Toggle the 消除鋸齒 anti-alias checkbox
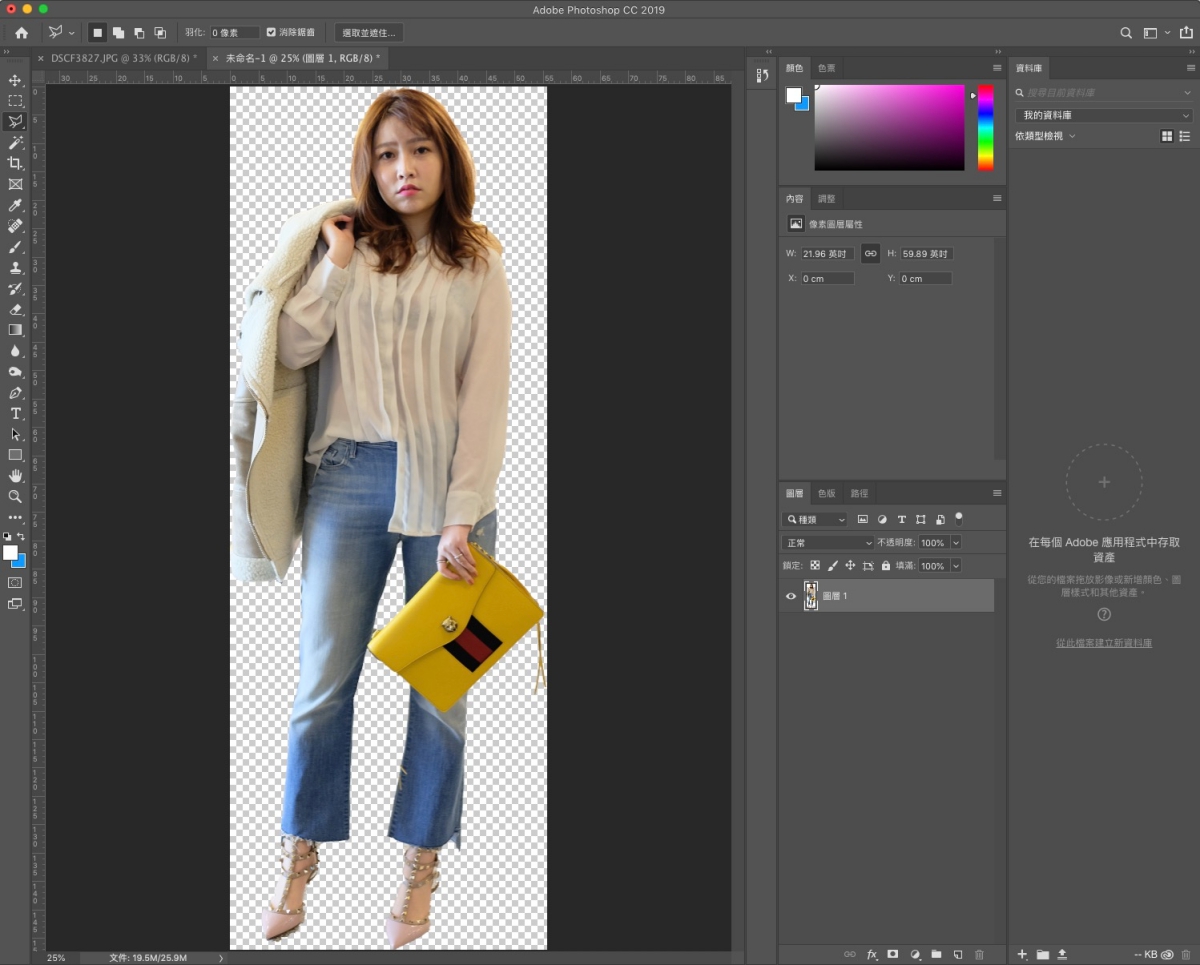 (x=271, y=33)
